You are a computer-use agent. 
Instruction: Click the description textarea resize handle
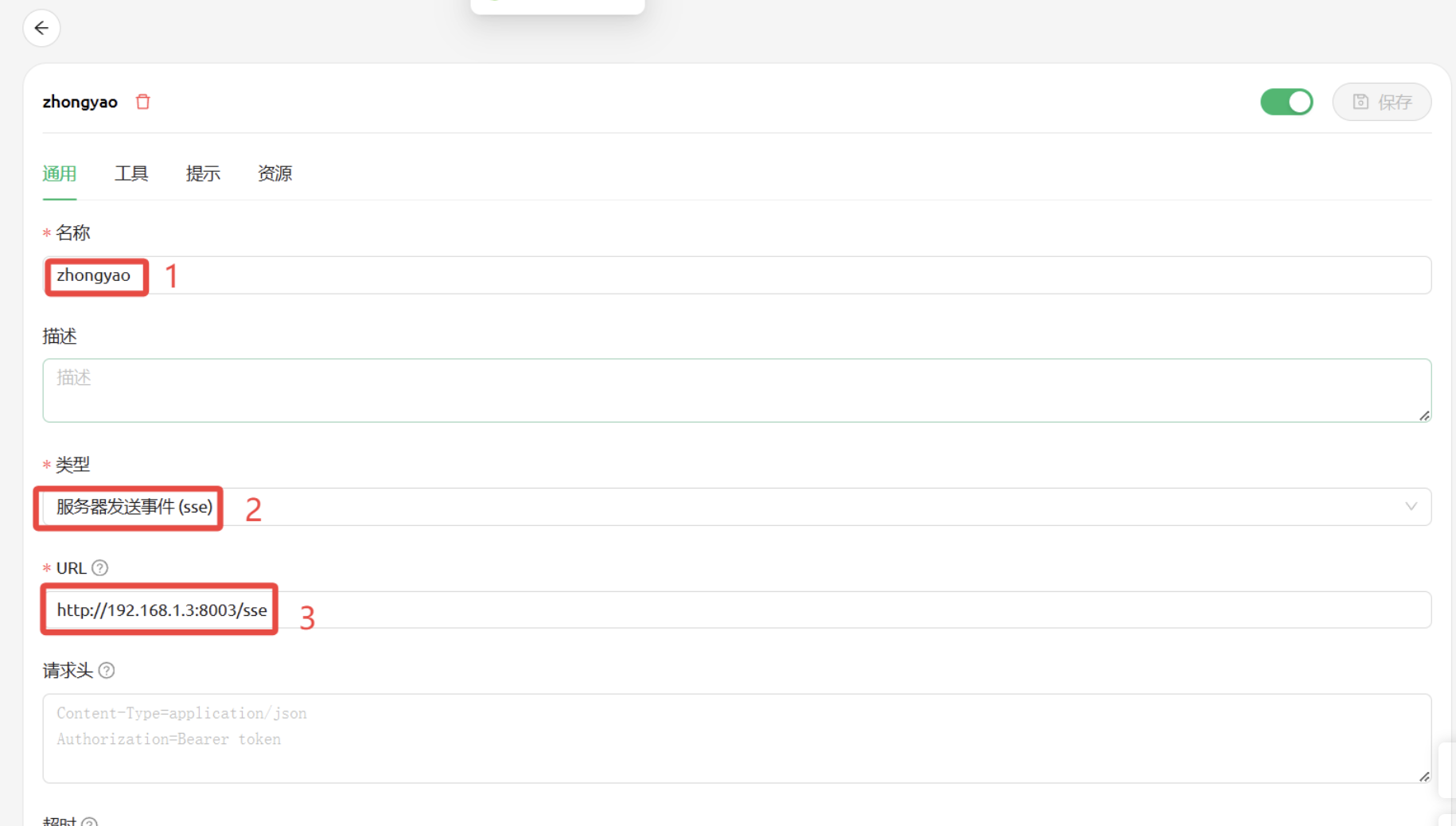(x=1424, y=415)
